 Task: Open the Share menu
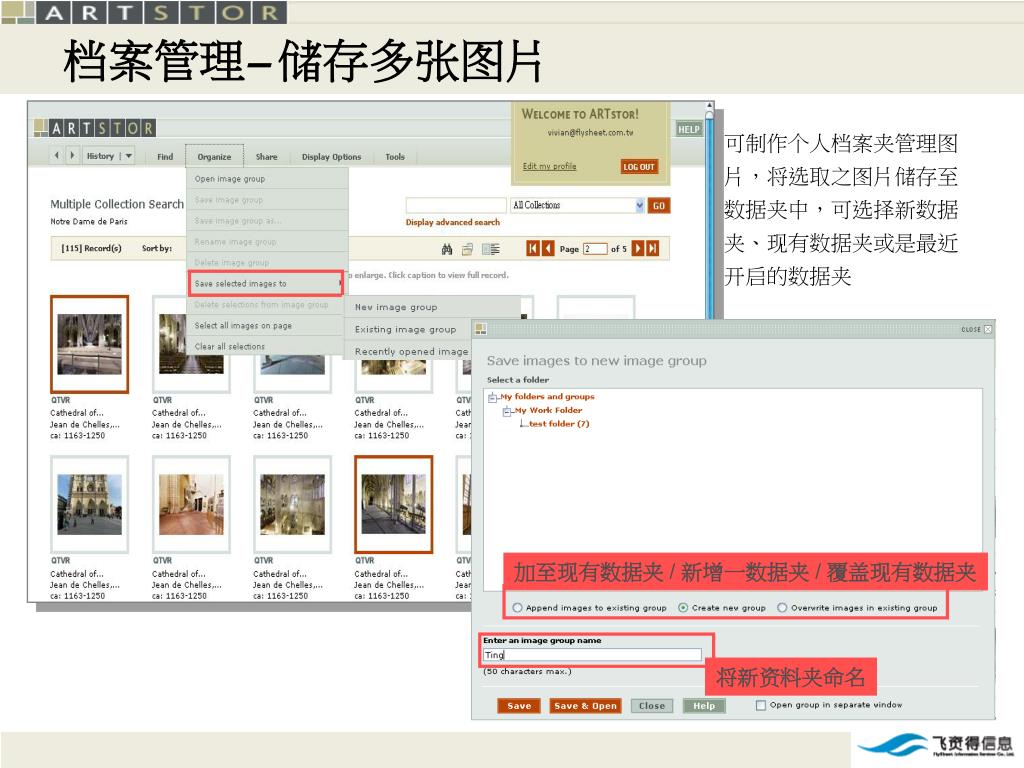click(266, 157)
